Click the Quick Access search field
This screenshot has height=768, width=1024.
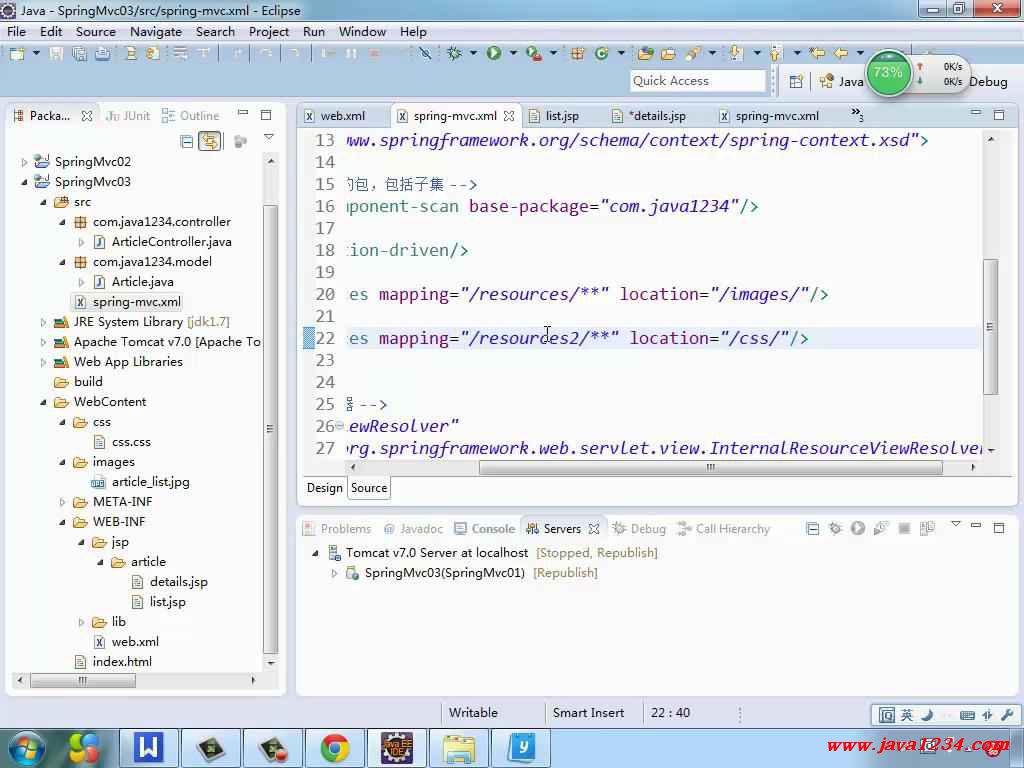click(x=697, y=81)
